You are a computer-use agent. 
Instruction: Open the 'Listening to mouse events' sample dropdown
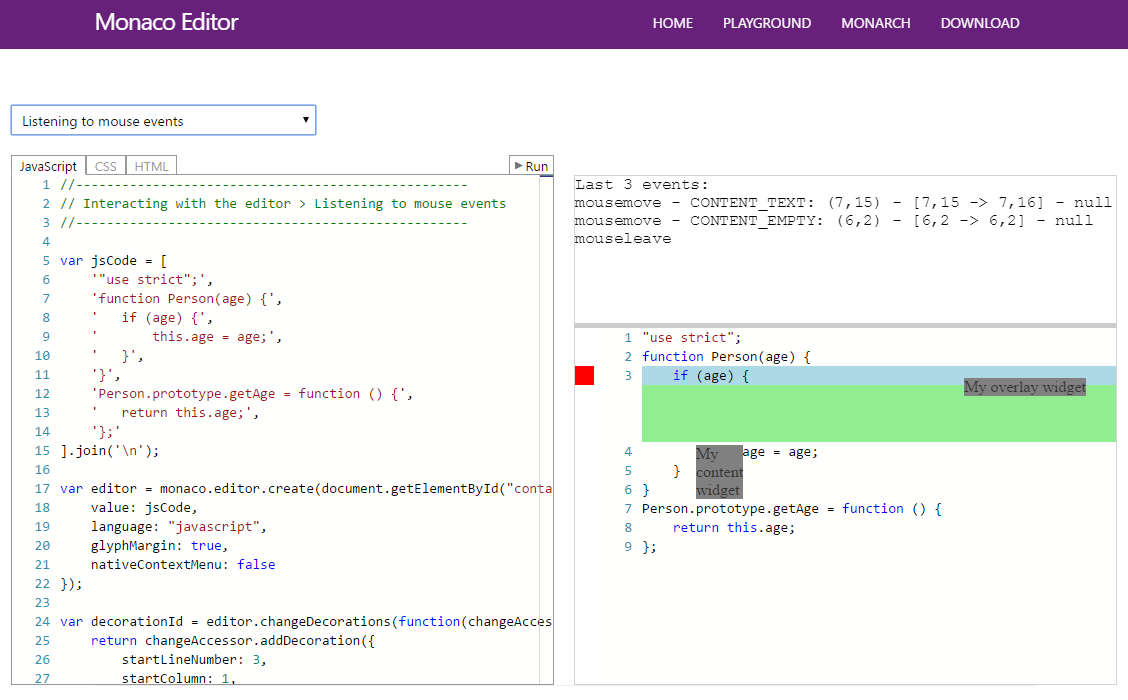pyautogui.click(x=163, y=120)
